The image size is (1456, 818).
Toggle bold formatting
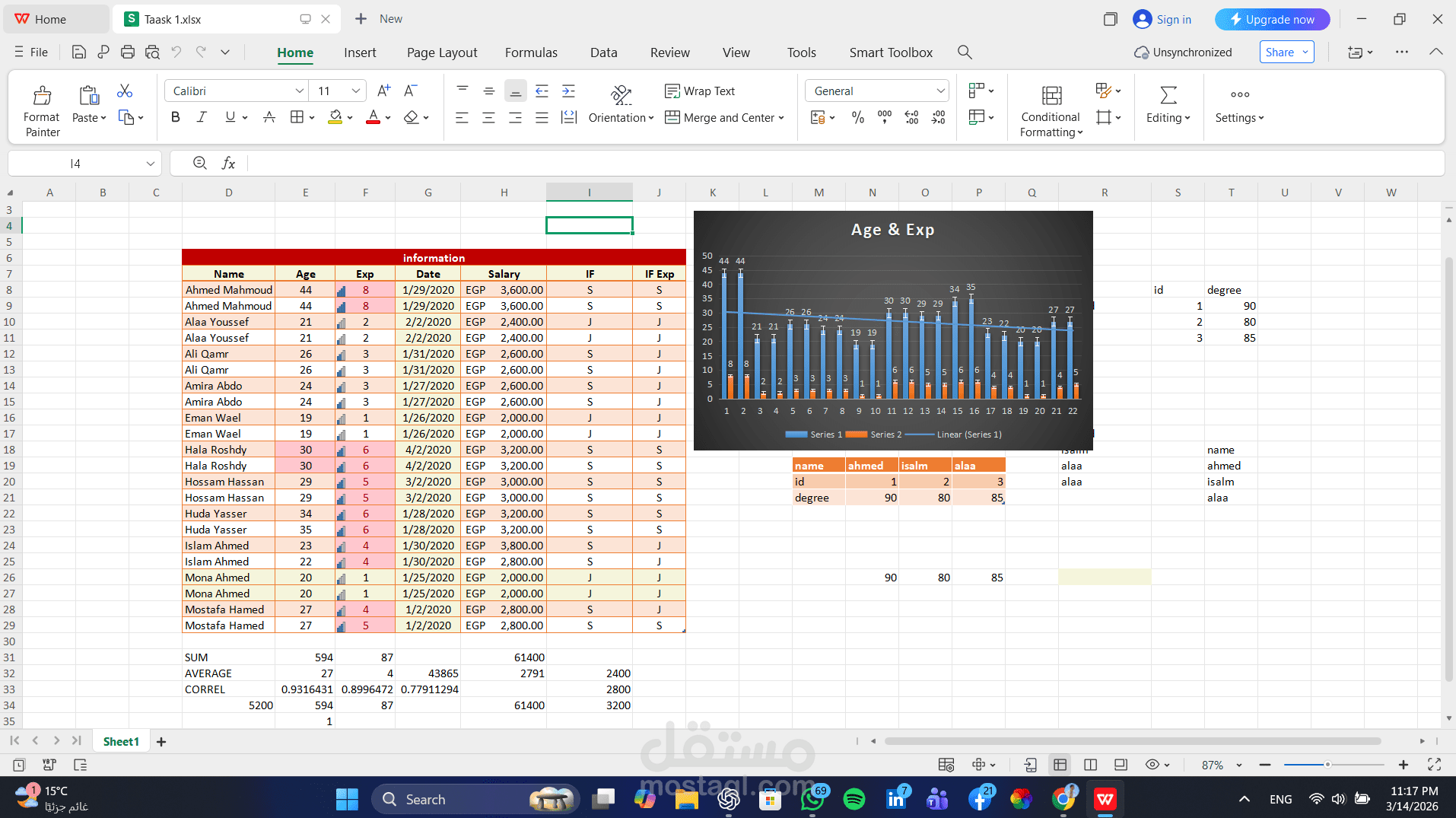click(x=175, y=116)
